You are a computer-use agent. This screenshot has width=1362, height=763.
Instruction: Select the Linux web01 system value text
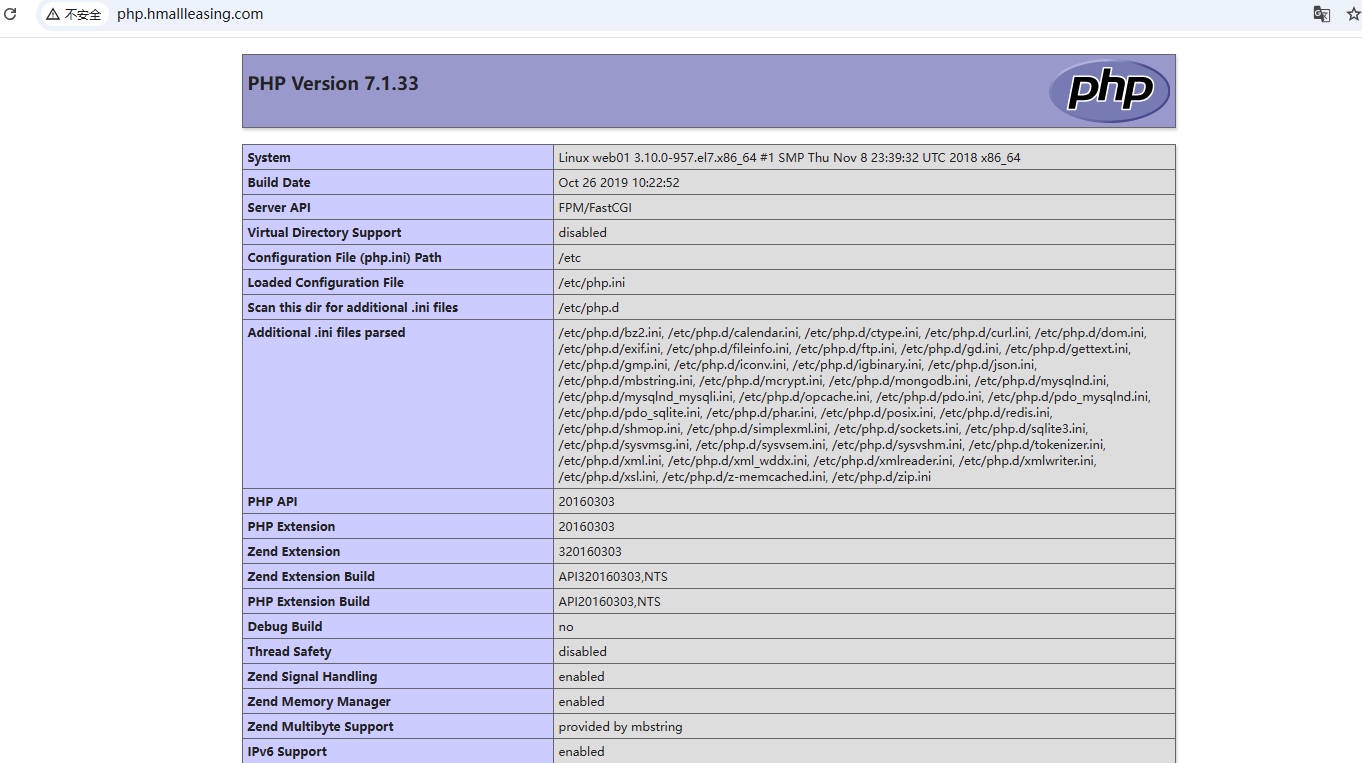(789, 158)
